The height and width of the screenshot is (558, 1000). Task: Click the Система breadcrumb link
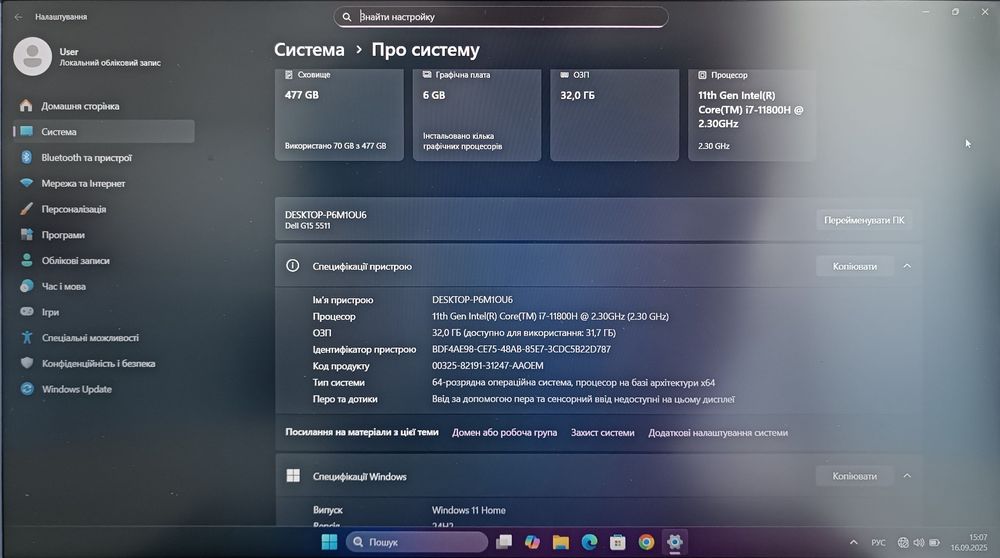coord(309,50)
